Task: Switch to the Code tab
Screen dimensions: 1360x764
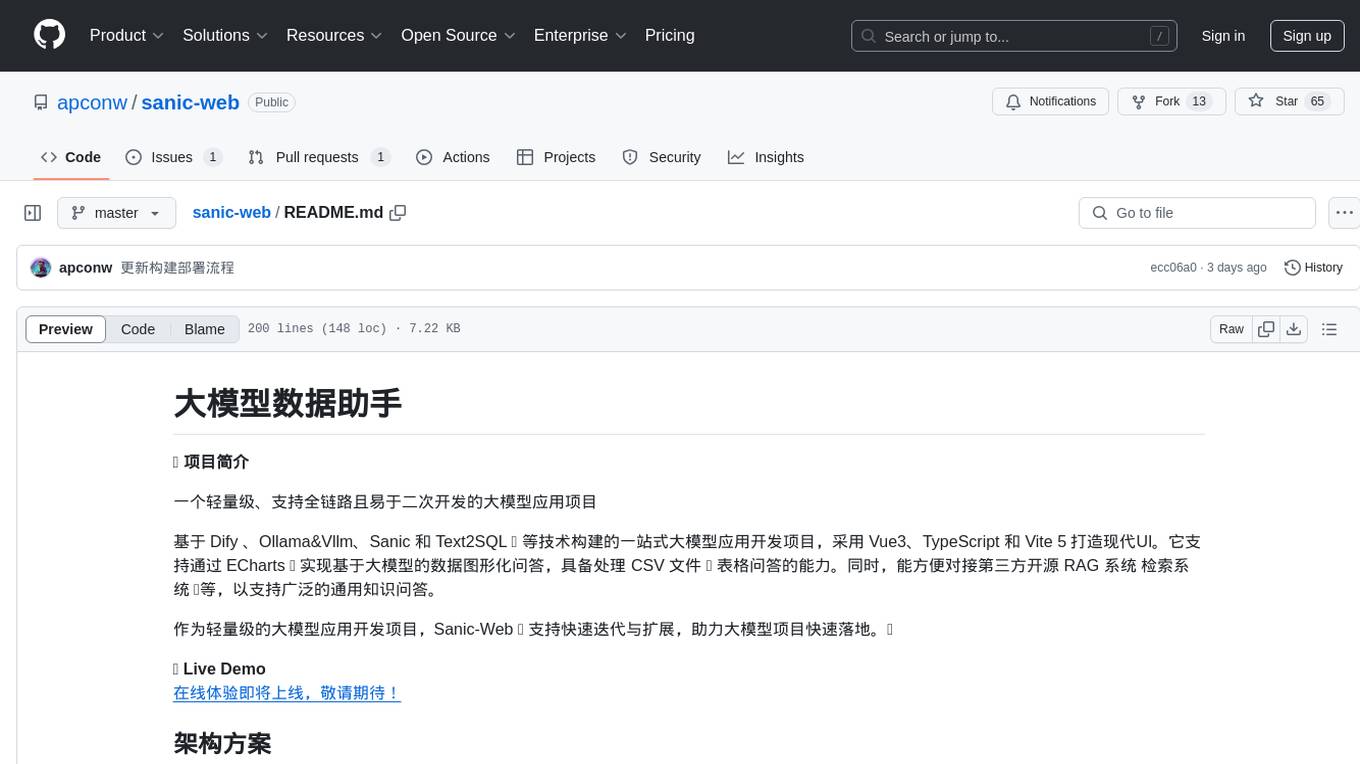Action: pyautogui.click(x=71, y=157)
